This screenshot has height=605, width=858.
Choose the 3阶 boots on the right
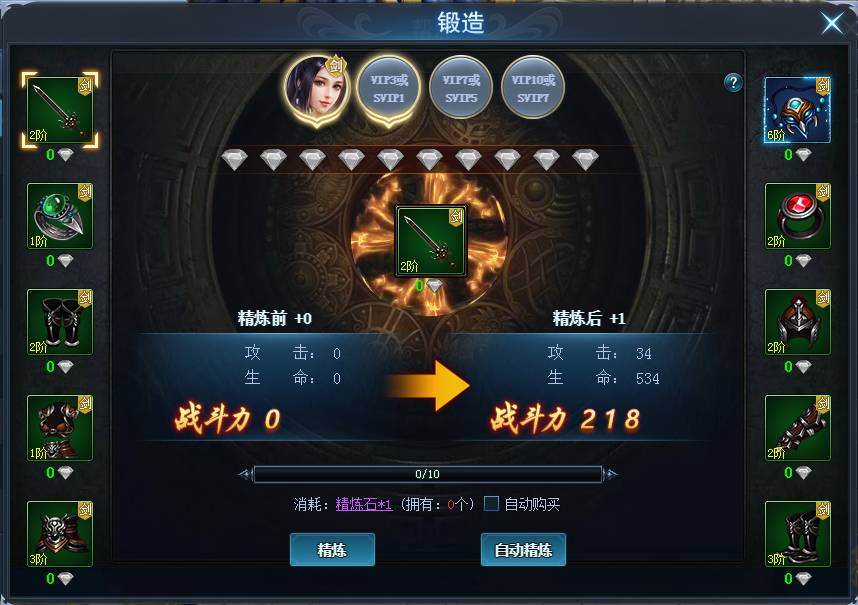(797, 534)
